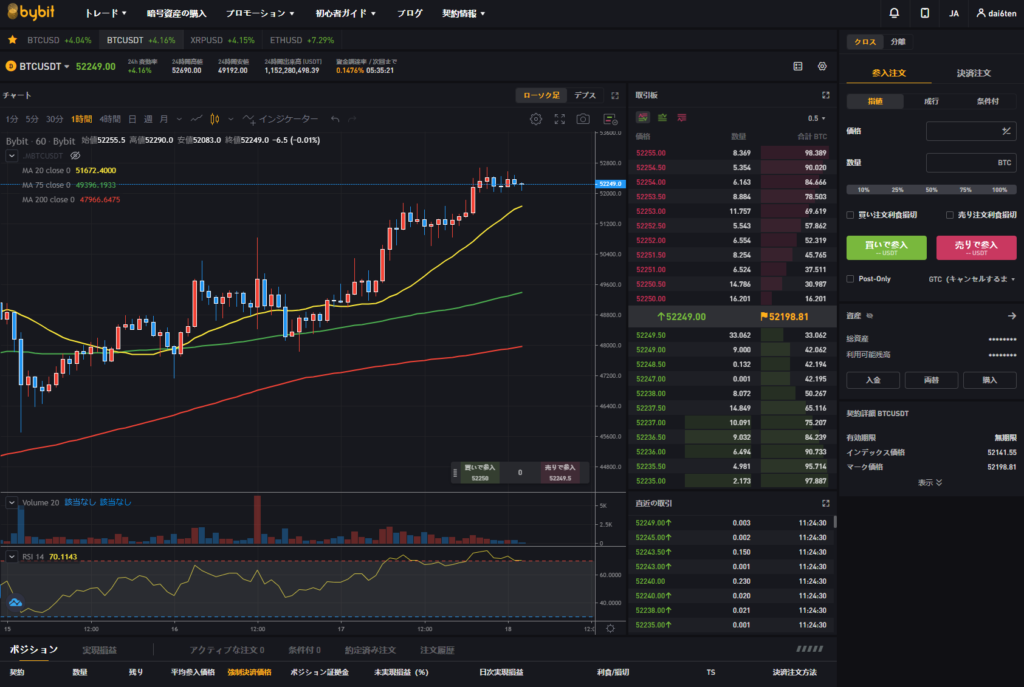
Task: Click the mobile app download icon
Action: 925,13
